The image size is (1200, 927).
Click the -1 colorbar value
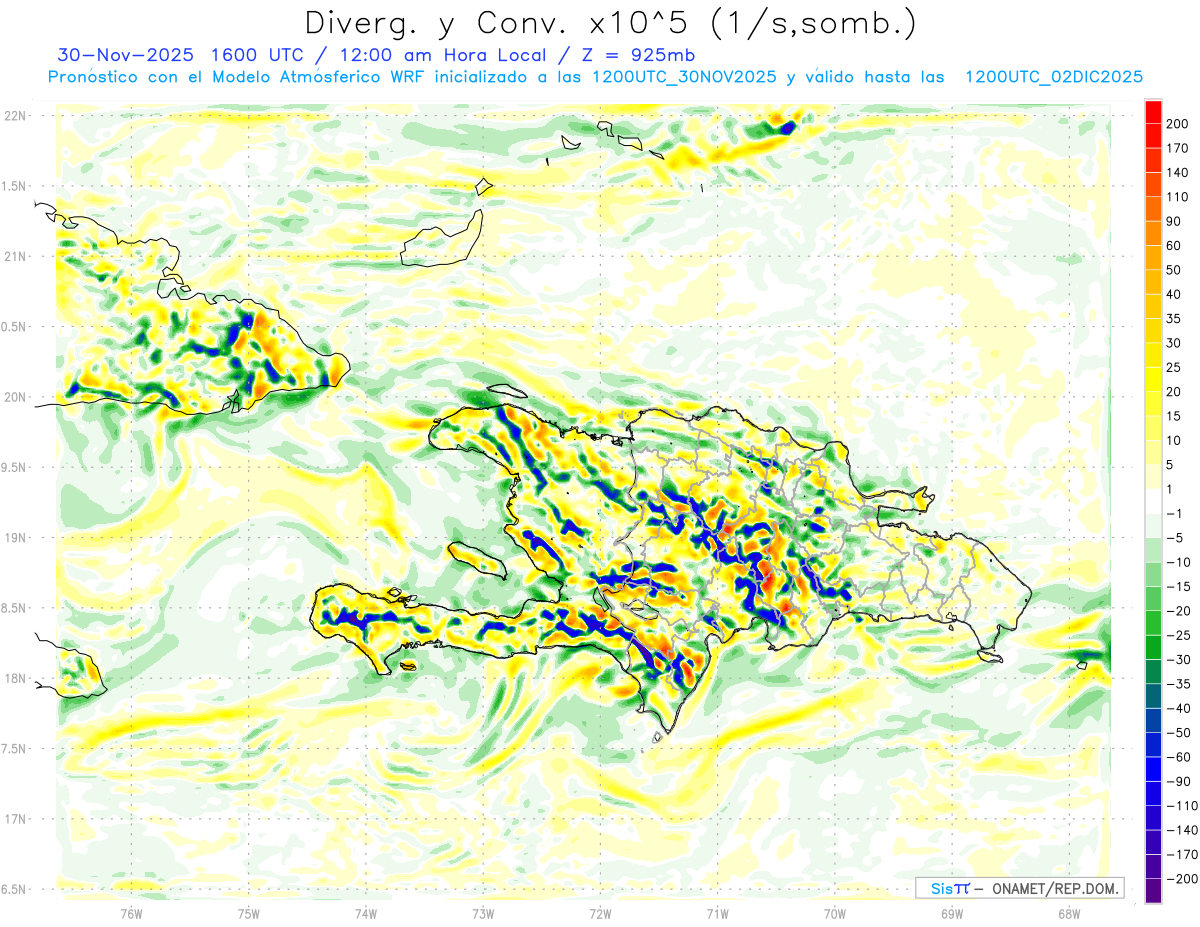point(1177,514)
